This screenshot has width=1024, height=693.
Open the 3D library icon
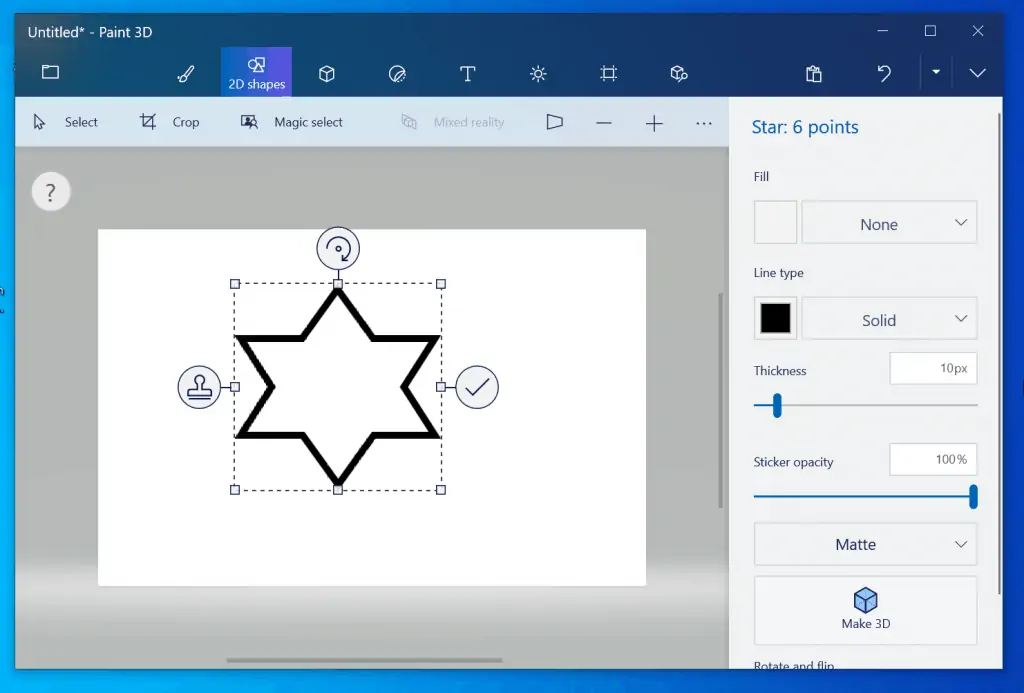(x=679, y=73)
